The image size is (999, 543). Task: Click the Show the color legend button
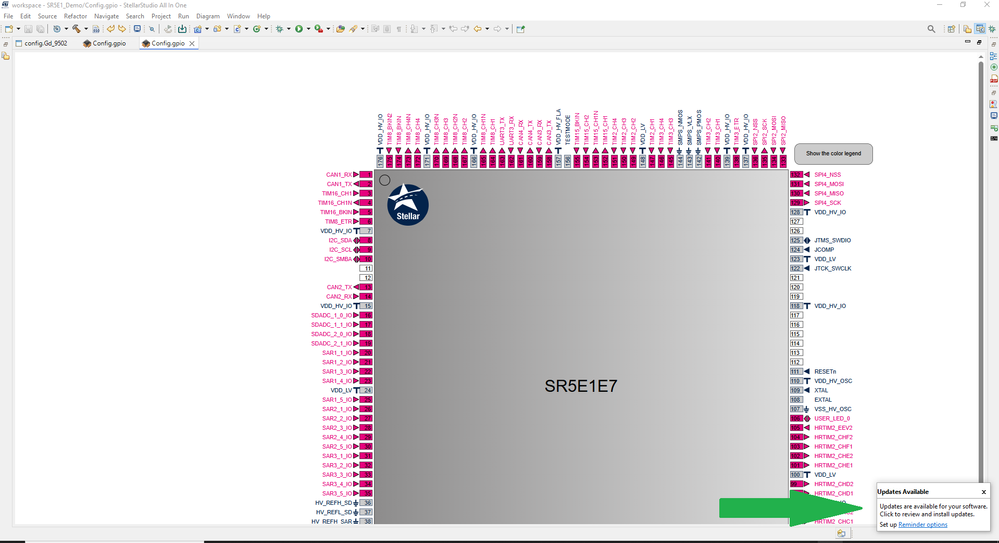pos(833,154)
